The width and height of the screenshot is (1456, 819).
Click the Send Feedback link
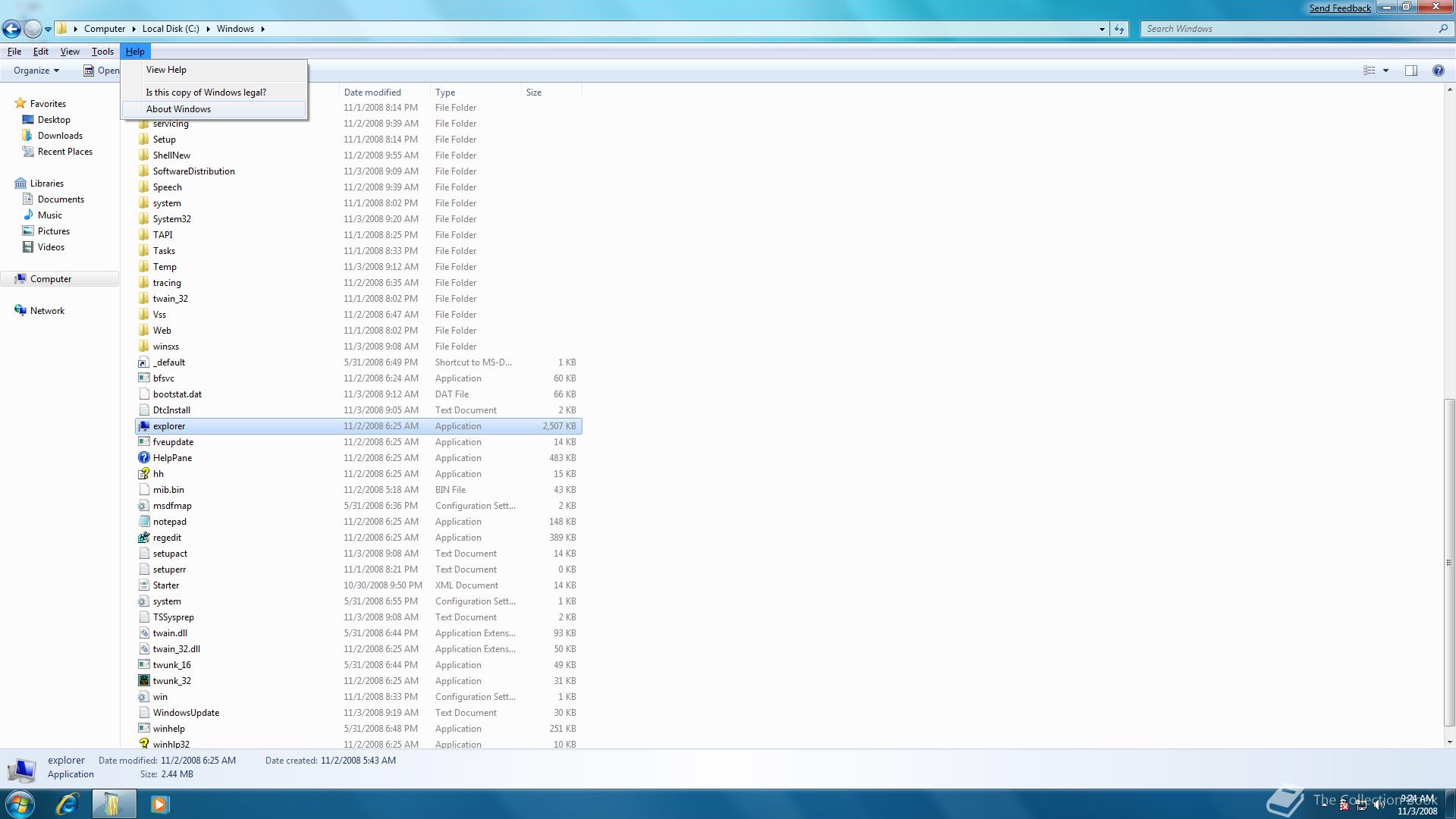click(1340, 8)
